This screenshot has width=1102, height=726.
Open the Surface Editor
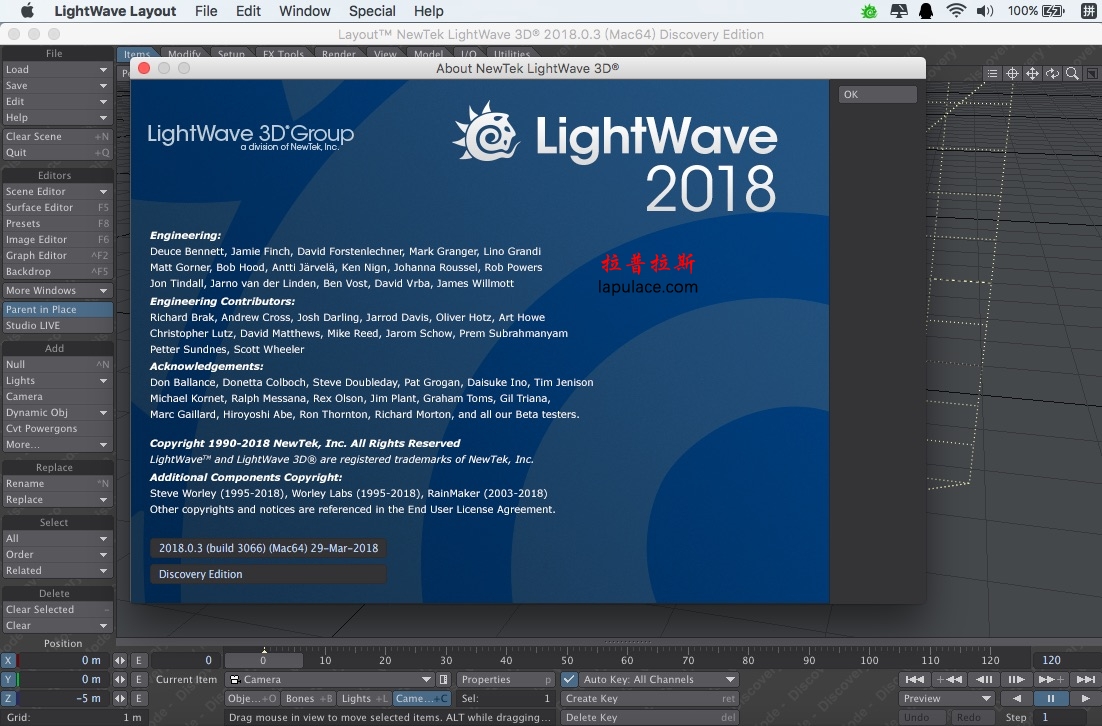[57, 207]
